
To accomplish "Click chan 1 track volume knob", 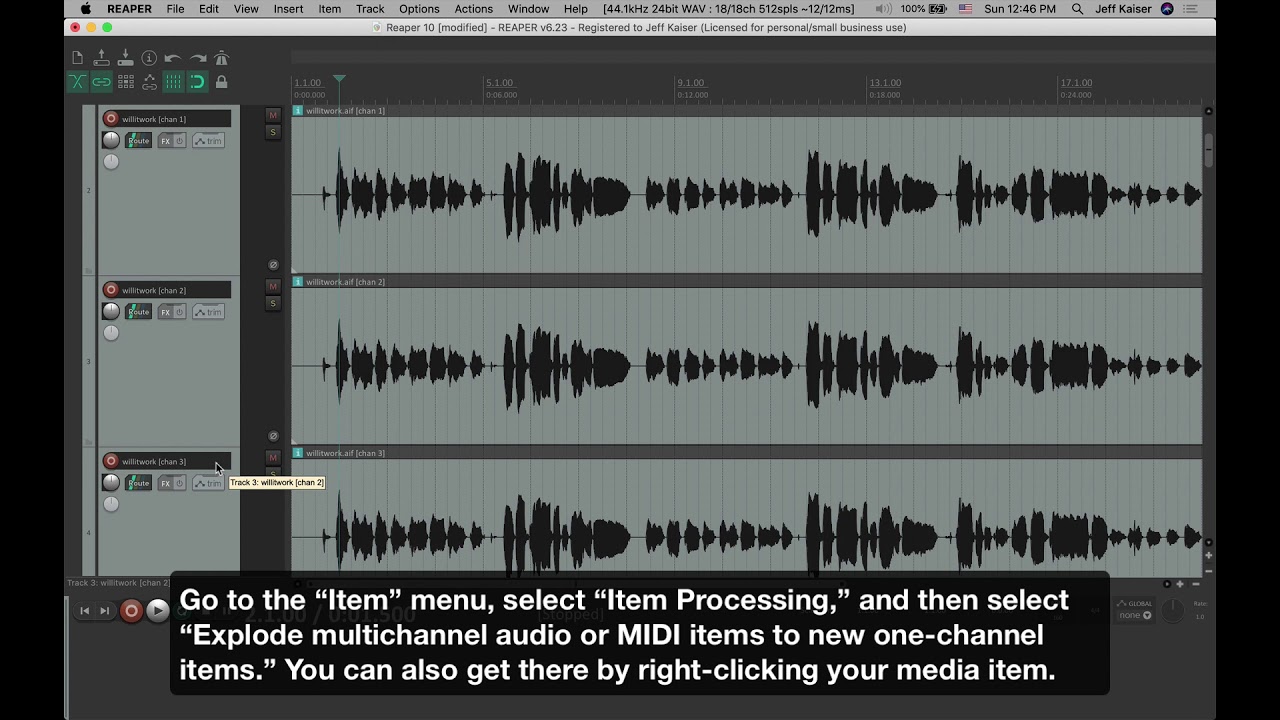I will click(x=111, y=141).
